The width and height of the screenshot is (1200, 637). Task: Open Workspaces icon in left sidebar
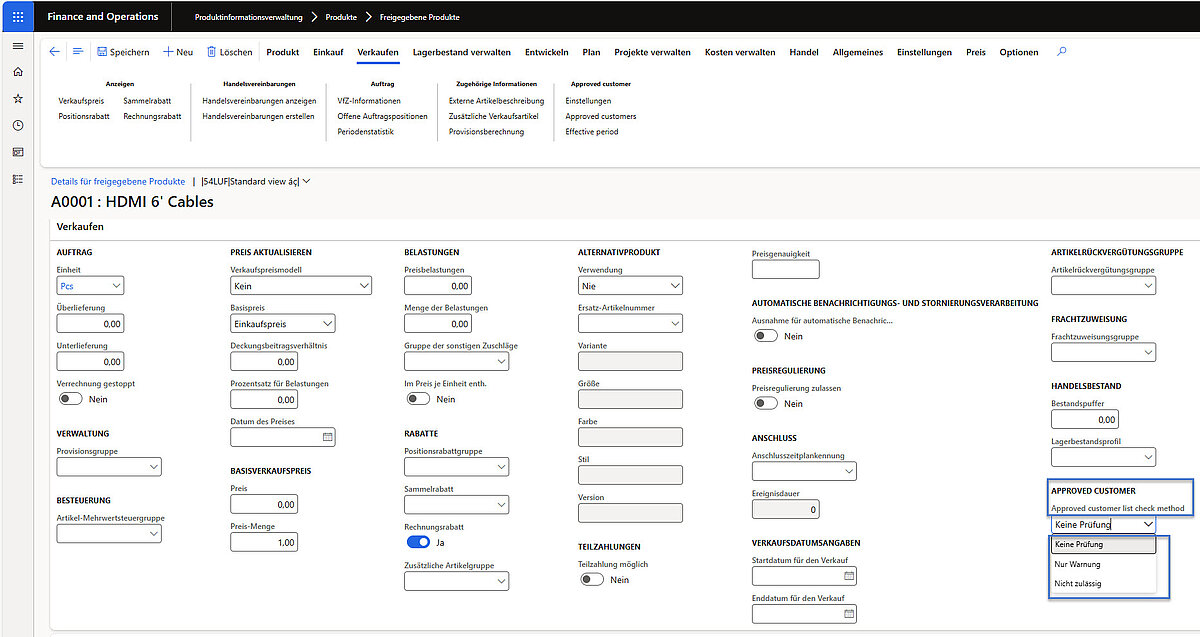(18, 152)
